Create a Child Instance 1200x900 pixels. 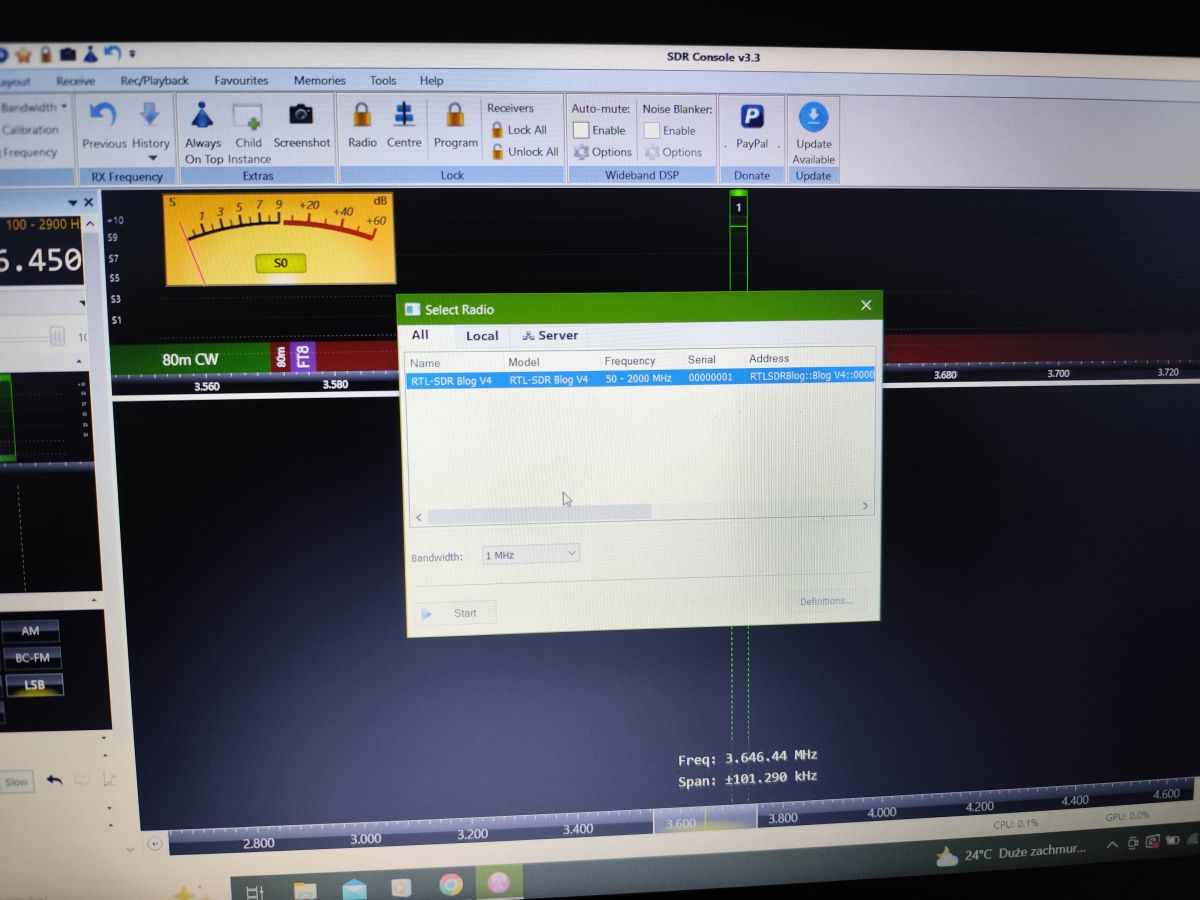tap(248, 133)
